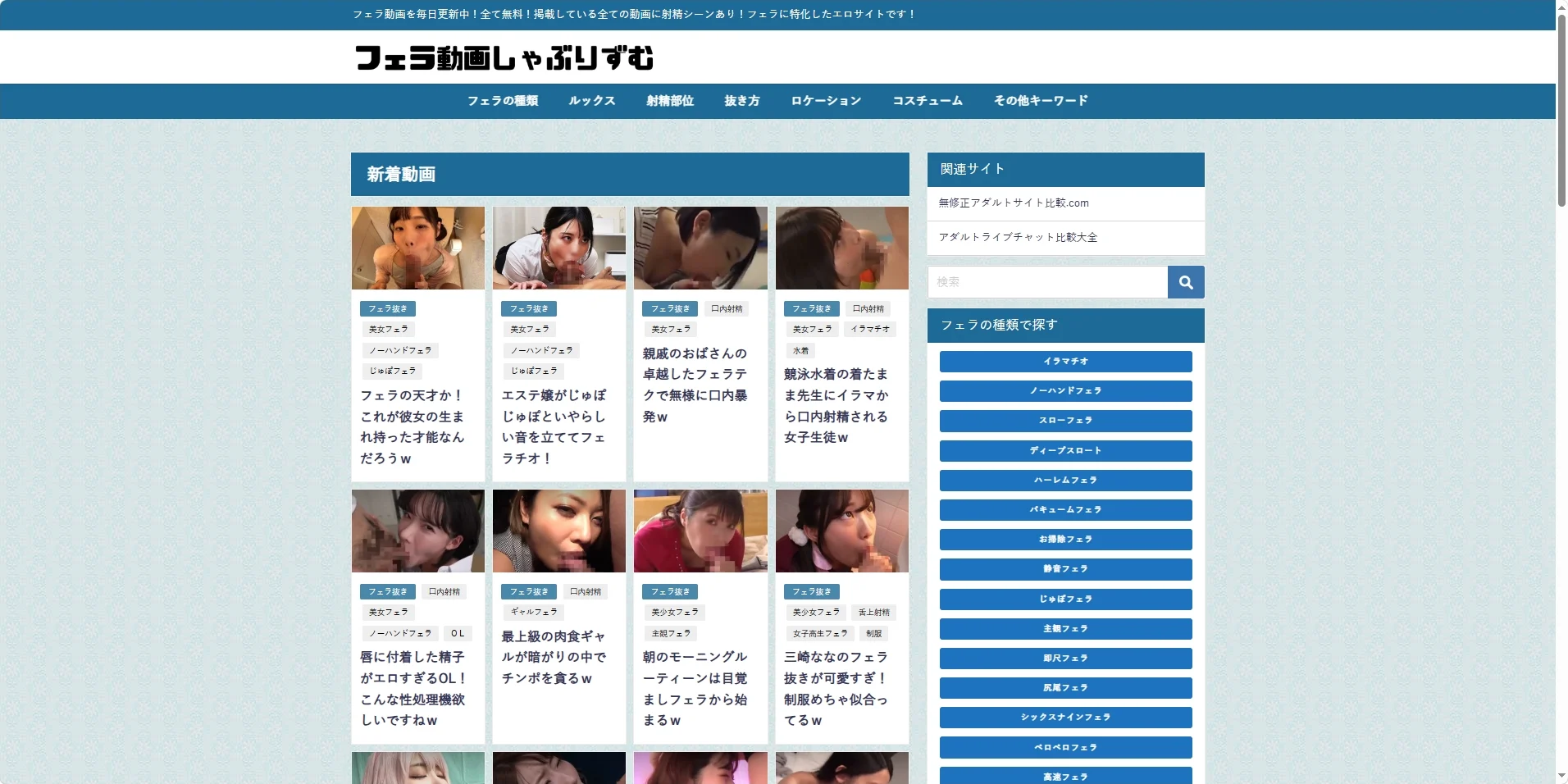Open the 無修正アダルトサイト比較.com related site link
The width and height of the screenshot is (1568, 784).
point(1014,203)
